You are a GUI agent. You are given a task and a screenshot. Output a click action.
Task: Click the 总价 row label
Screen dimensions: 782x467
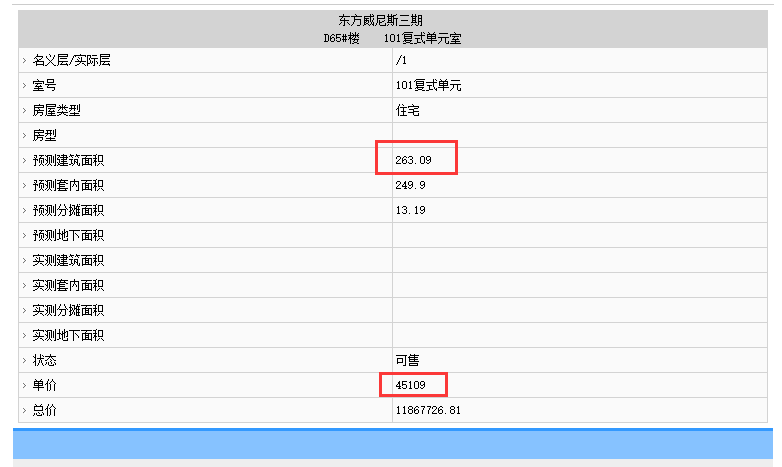click(44, 410)
